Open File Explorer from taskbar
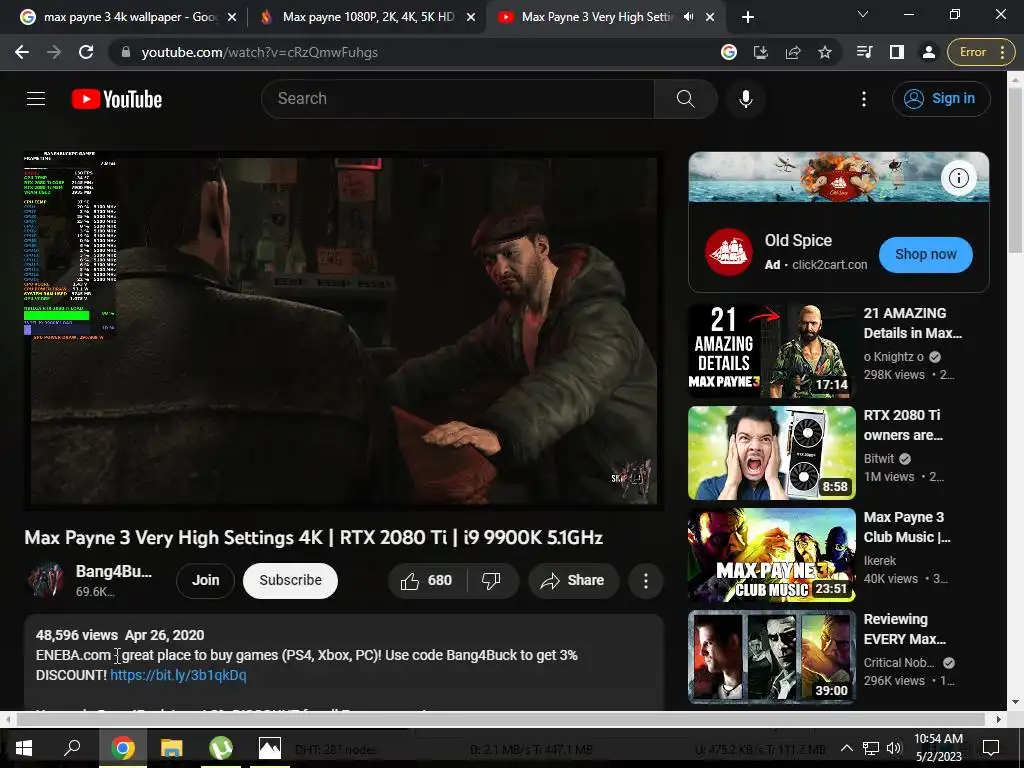This screenshot has width=1024, height=768. [171, 748]
